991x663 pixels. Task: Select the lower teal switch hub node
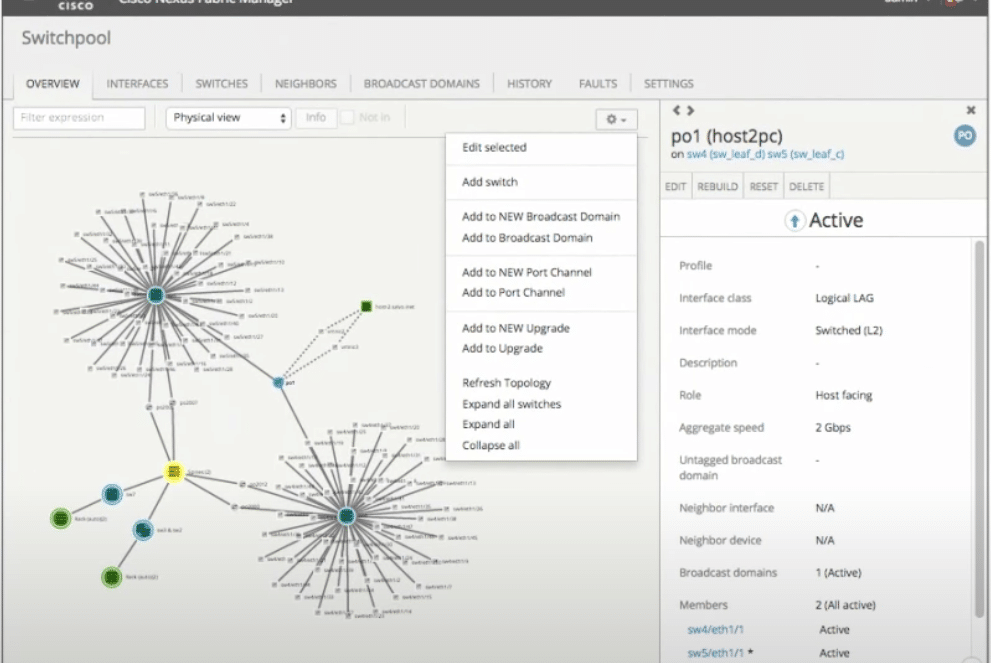coord(346,516)
